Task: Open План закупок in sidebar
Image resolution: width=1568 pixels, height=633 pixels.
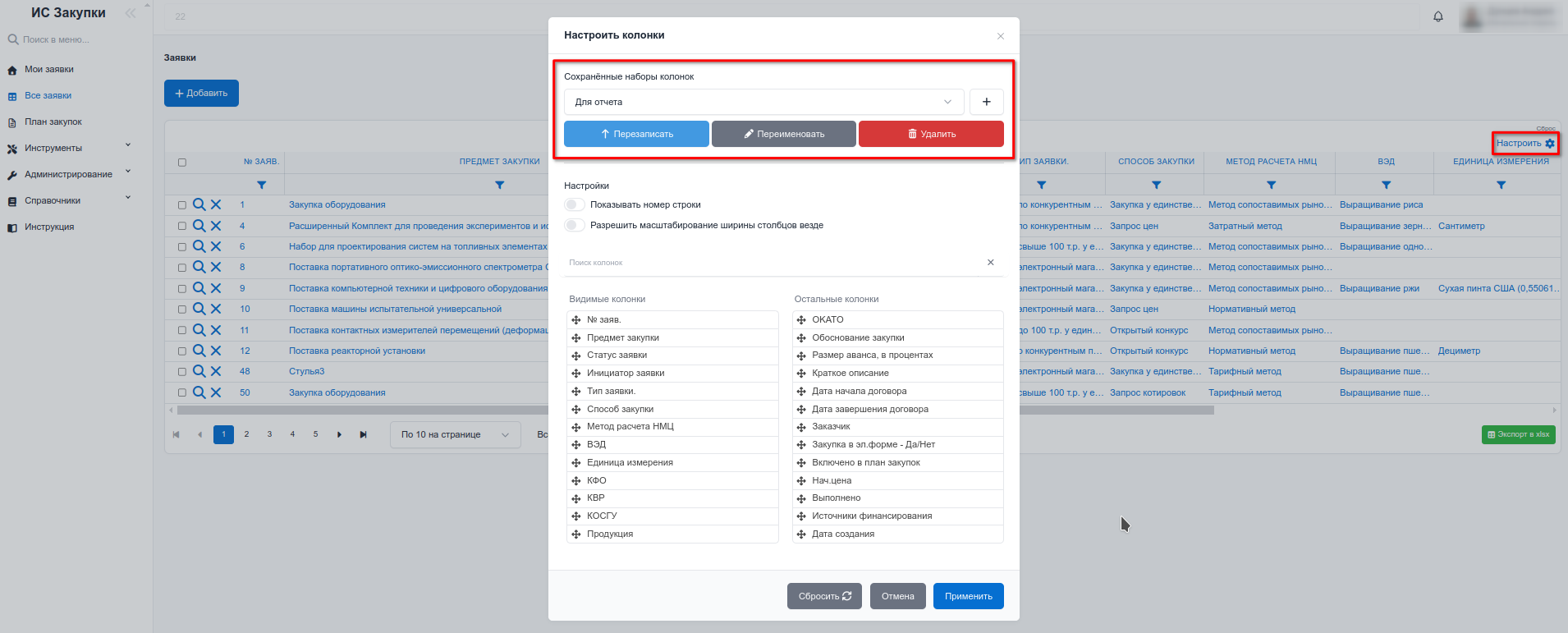Action: tap(53, 122)
